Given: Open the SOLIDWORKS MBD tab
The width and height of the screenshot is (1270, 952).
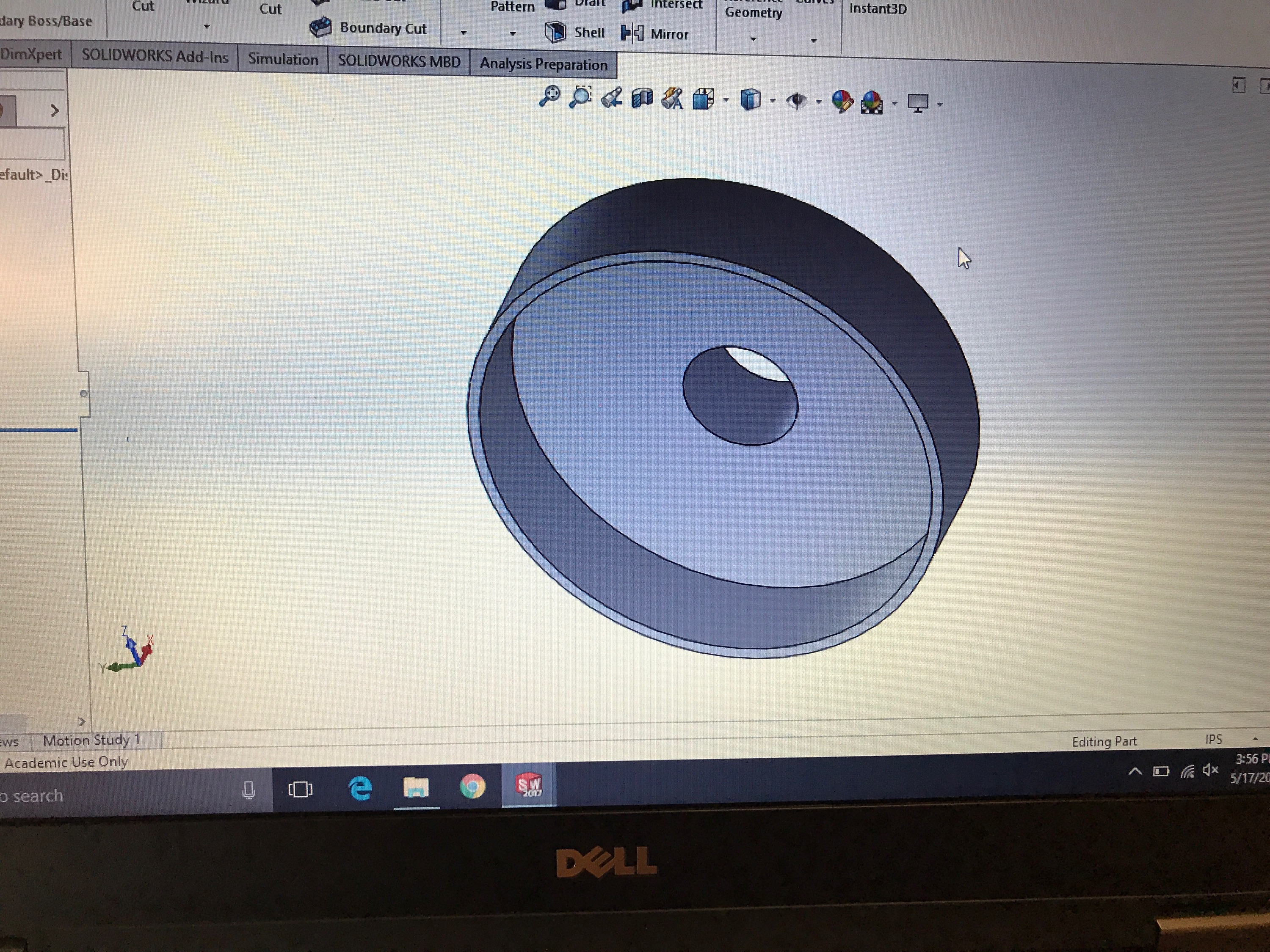Looking at the screenshot, I should (x=398, y=62).
